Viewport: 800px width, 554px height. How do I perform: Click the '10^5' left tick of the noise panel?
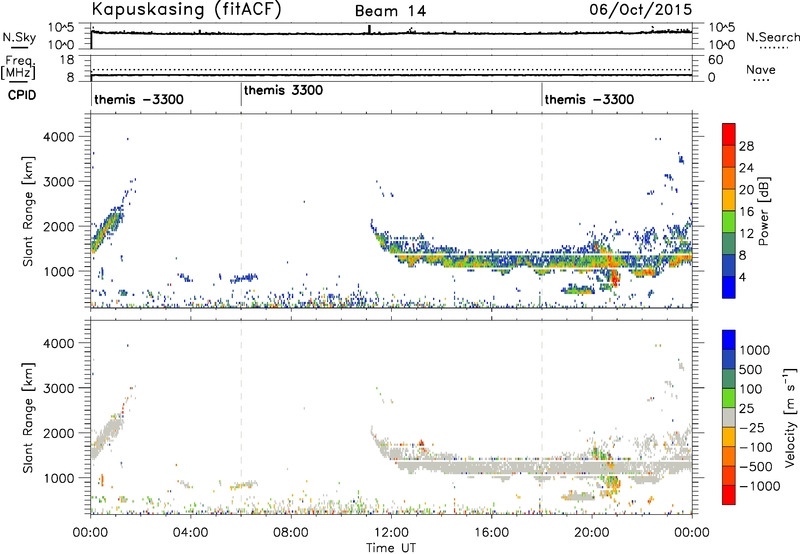click(61, 27)
